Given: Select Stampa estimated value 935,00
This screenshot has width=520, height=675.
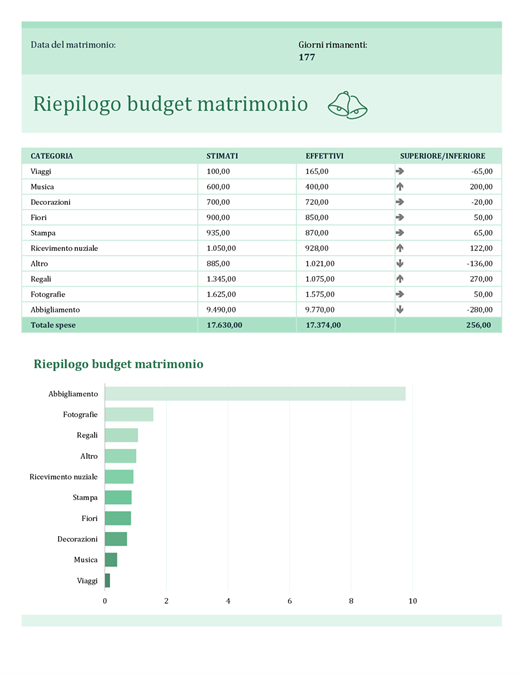Looking at the screenshot, I should [x=218, y=233].
